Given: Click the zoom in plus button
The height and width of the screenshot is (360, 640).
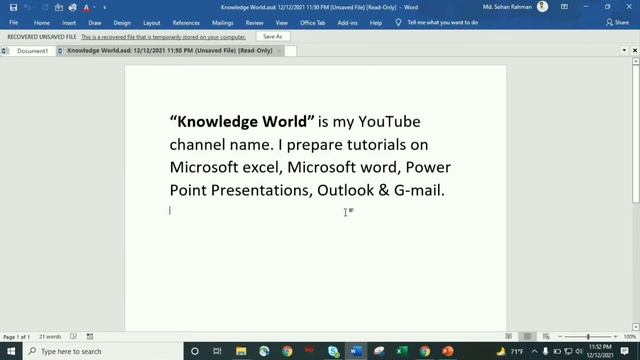Looking at the screenshot, I should click(616, 337).
